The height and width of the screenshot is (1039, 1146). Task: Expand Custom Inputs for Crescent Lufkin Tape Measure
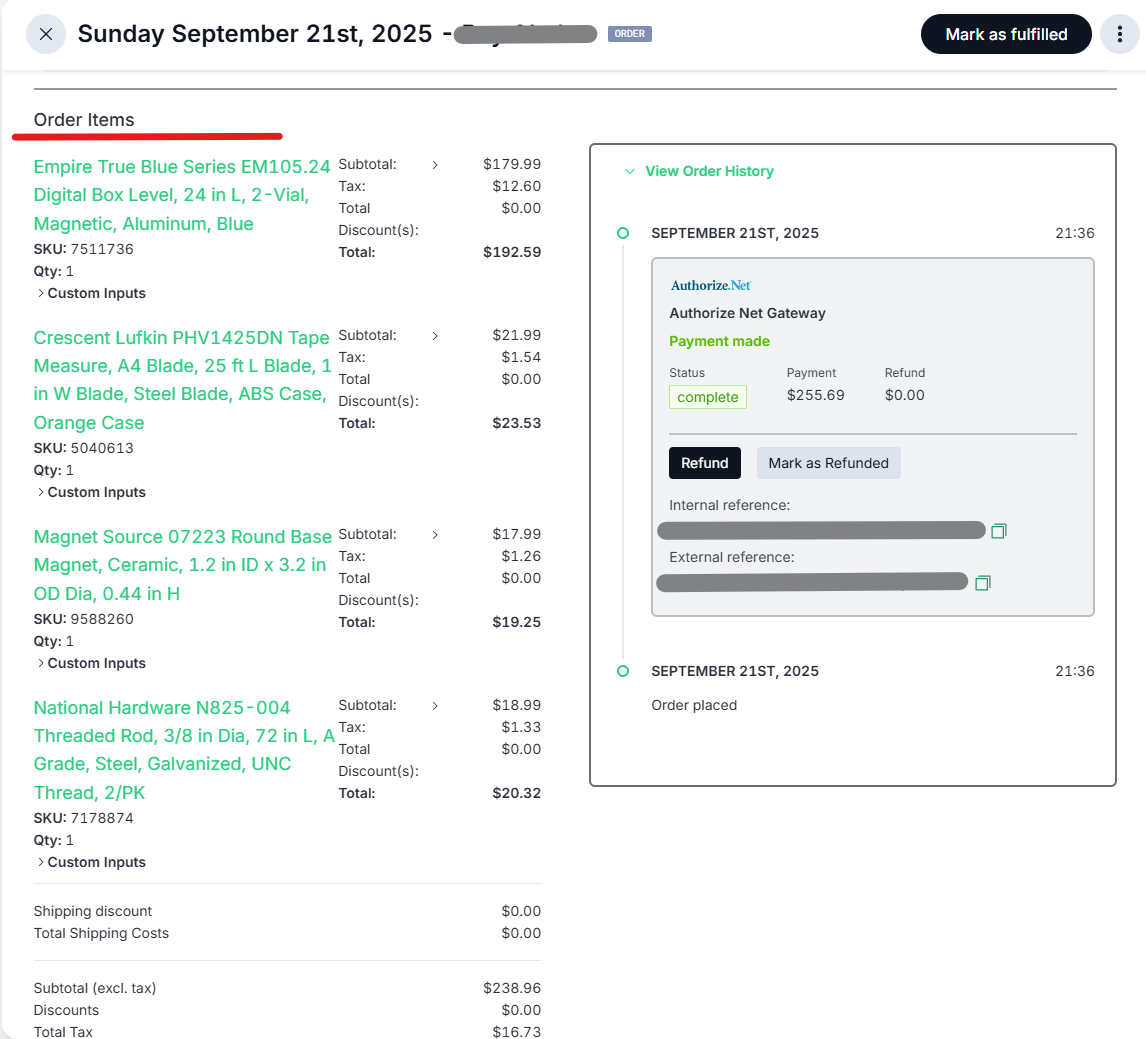pos(91,492)
